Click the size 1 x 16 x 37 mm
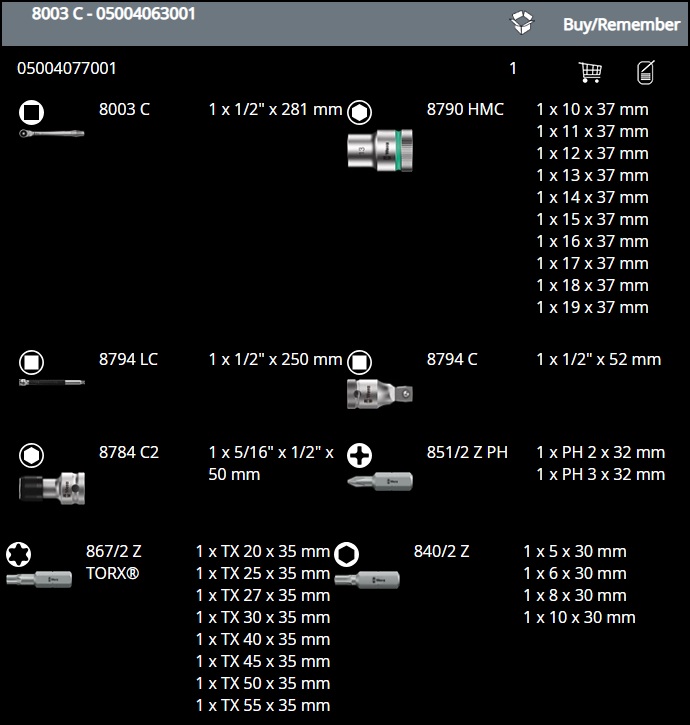The width and height of the screenshot is (690, 725). click(x=592, y=241)
